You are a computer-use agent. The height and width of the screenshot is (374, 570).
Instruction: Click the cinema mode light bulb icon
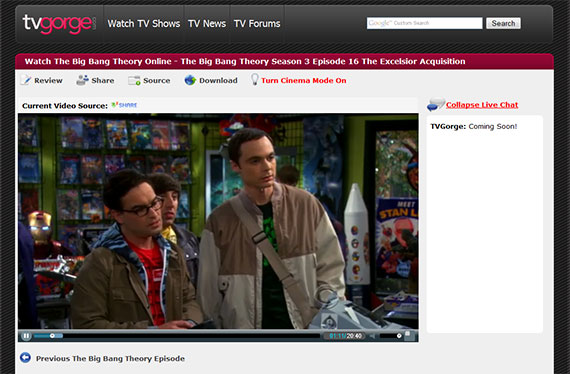255,79
